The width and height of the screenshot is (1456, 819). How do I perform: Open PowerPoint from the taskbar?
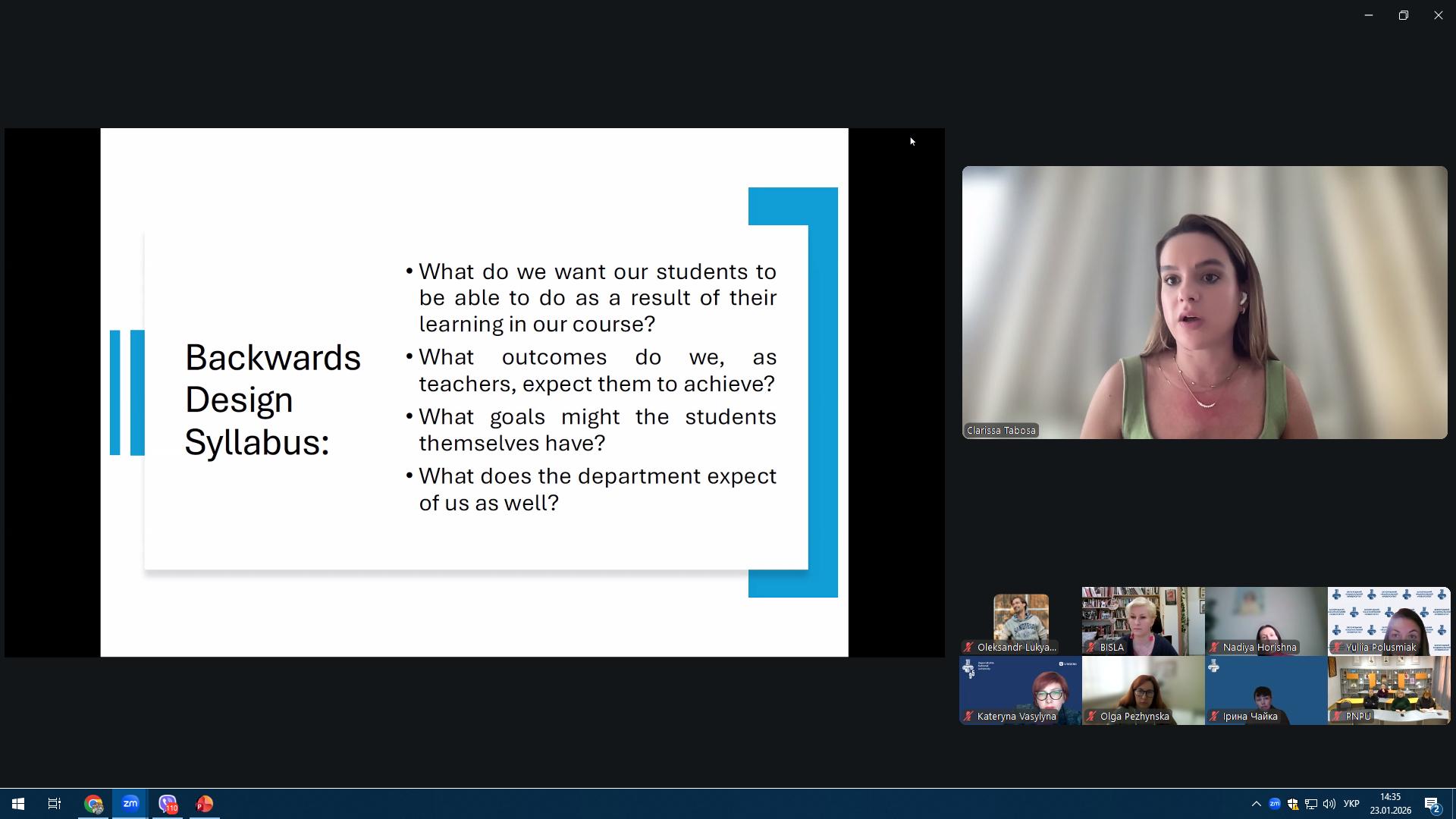click(x=204, y=804)
